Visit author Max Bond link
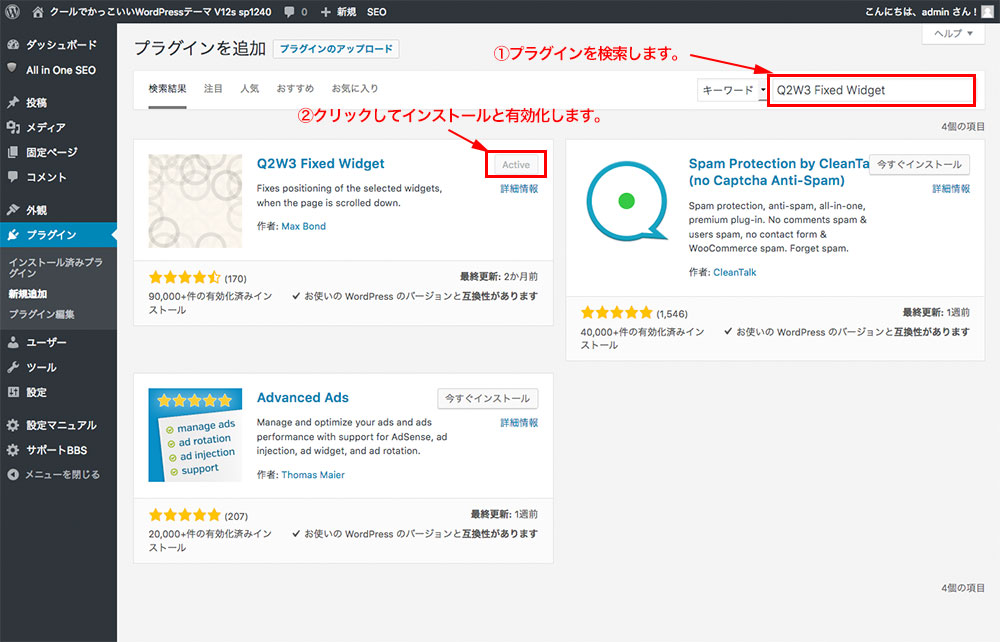Image resolution: width=1000 pixels, height=642 pixels. [304, 226]
